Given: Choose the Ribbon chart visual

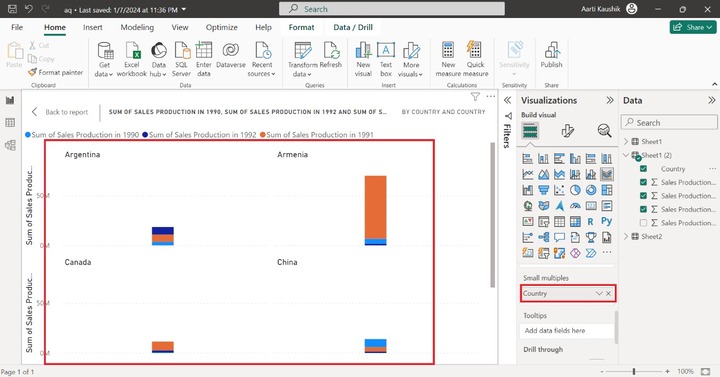Looking at the screenshot, I should coord(607,174).
